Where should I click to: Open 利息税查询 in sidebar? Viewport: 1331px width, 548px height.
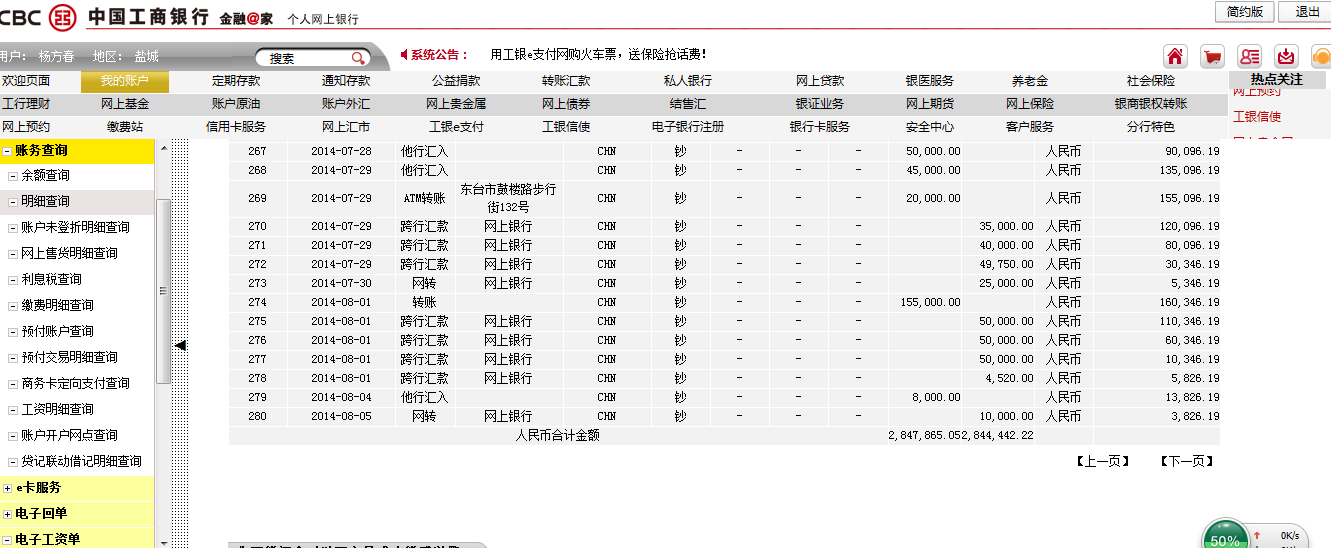pyautogui.click(x=51, y=279)
